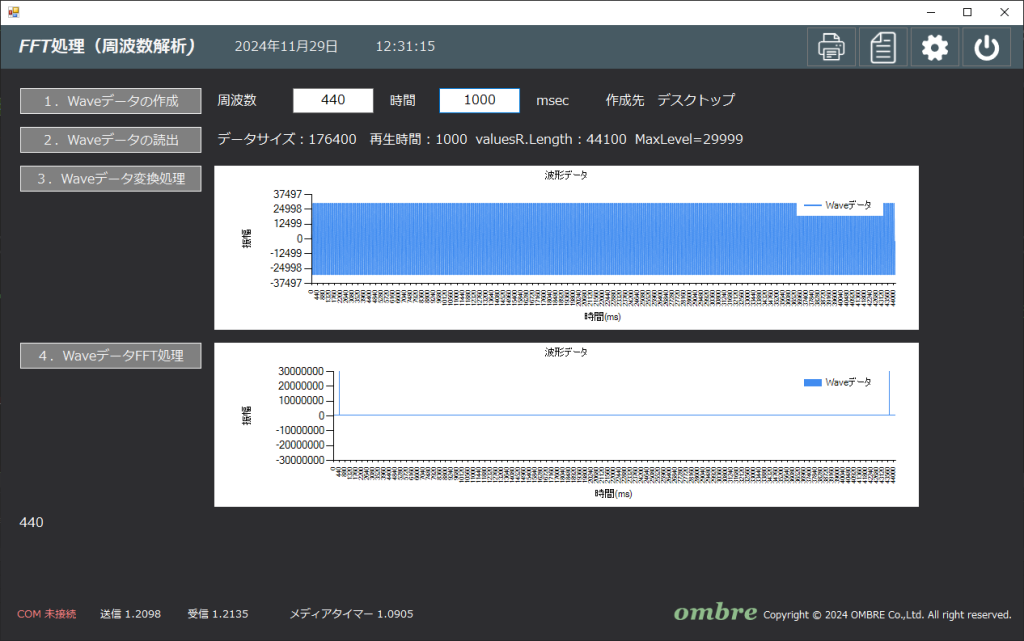Viewport: 1024px width, 641px height.
Task: Click '3. Waveデータ変換処理' button
Action: point(110,179)
